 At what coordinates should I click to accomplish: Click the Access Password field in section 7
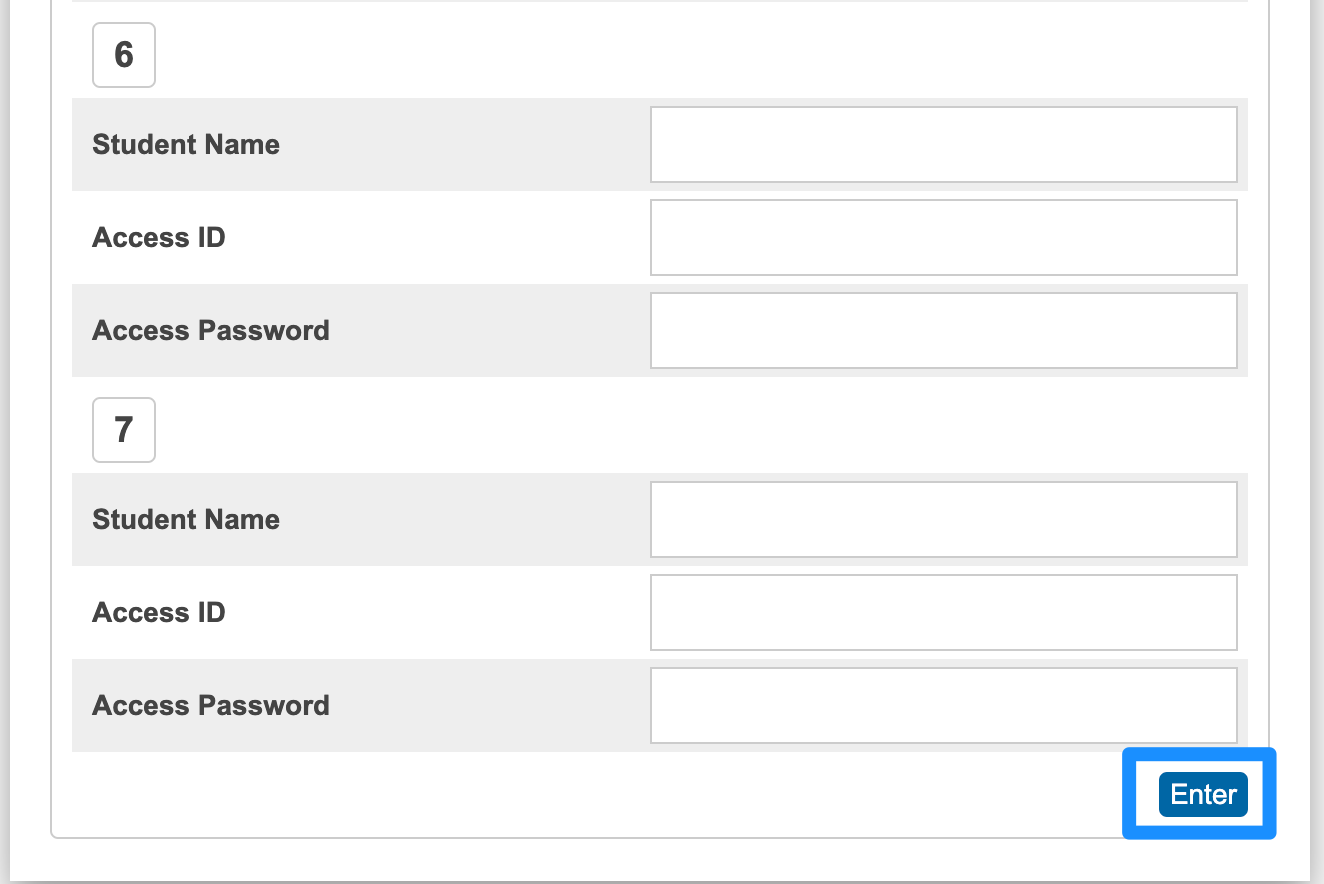click(x=943, y=705)
